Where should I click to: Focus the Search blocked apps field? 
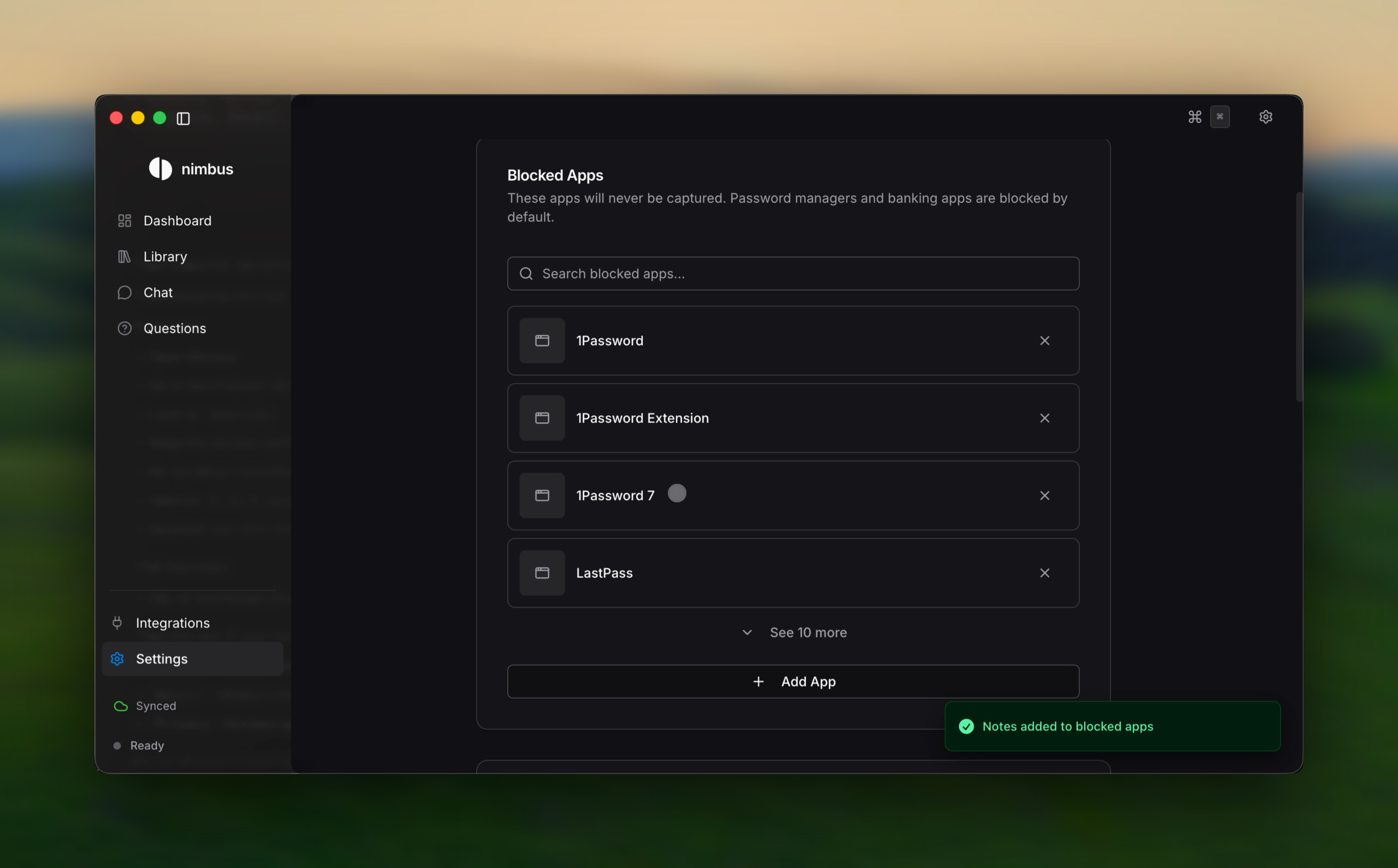pyautogui.click(x=793, y=273)
